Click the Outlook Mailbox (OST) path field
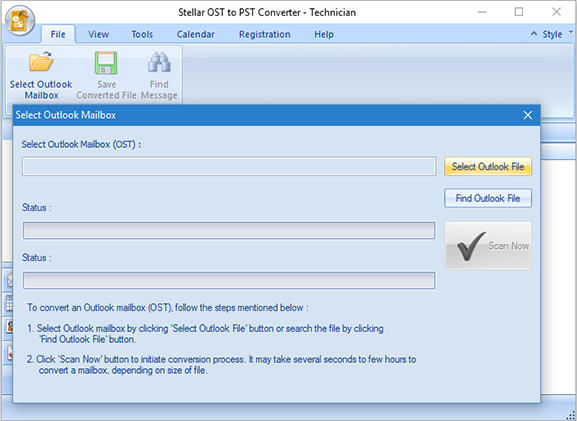577x421 pixels. [229, 167]
